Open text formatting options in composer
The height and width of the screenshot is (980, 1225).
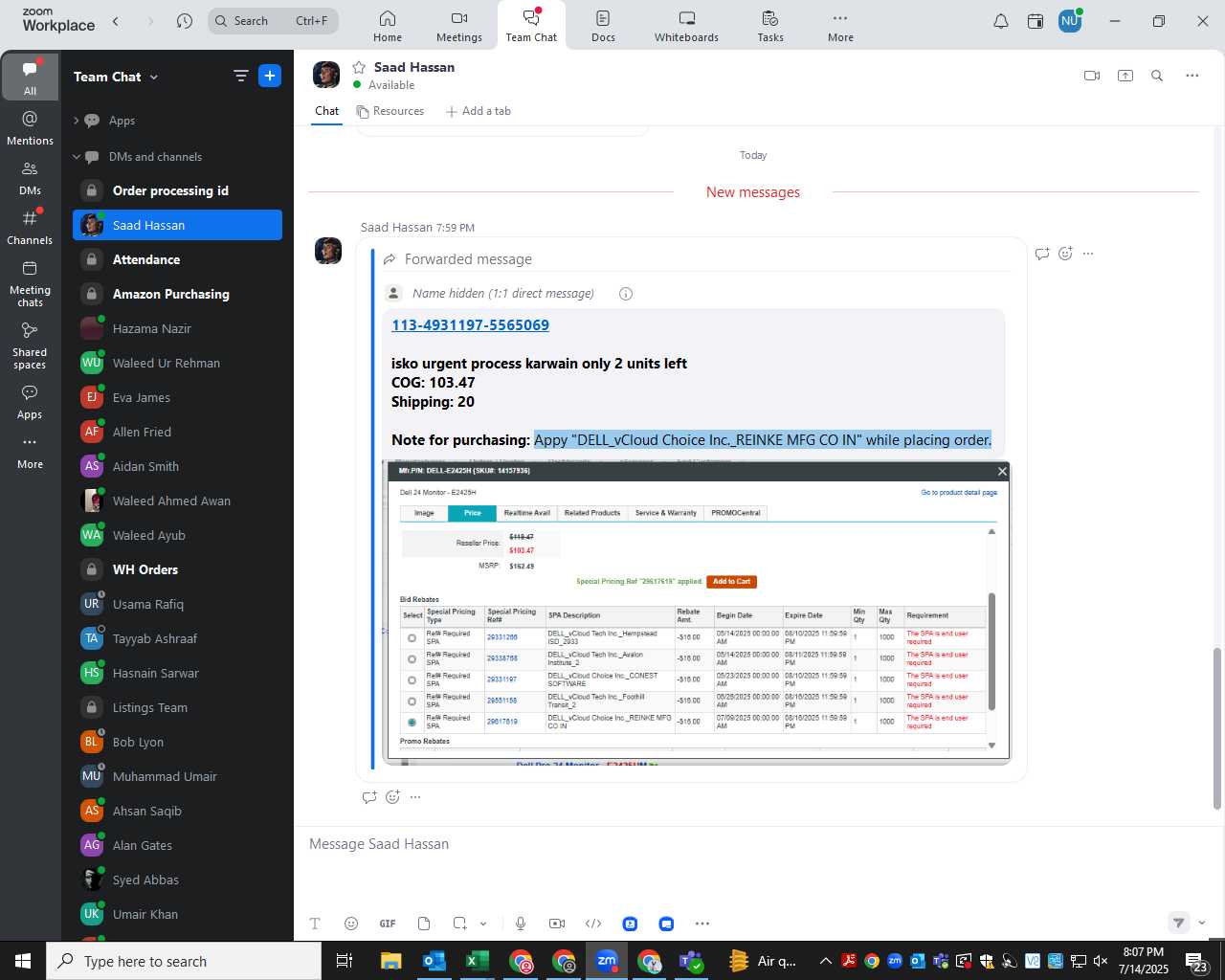pos(315,924)
